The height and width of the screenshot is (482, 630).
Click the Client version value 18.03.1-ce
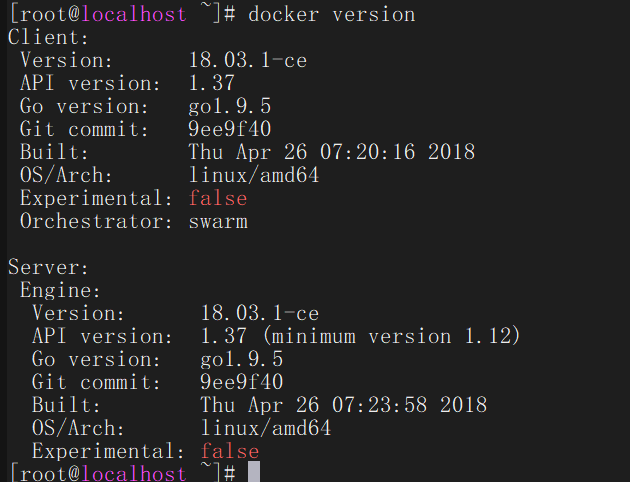(x=248, y=60)
